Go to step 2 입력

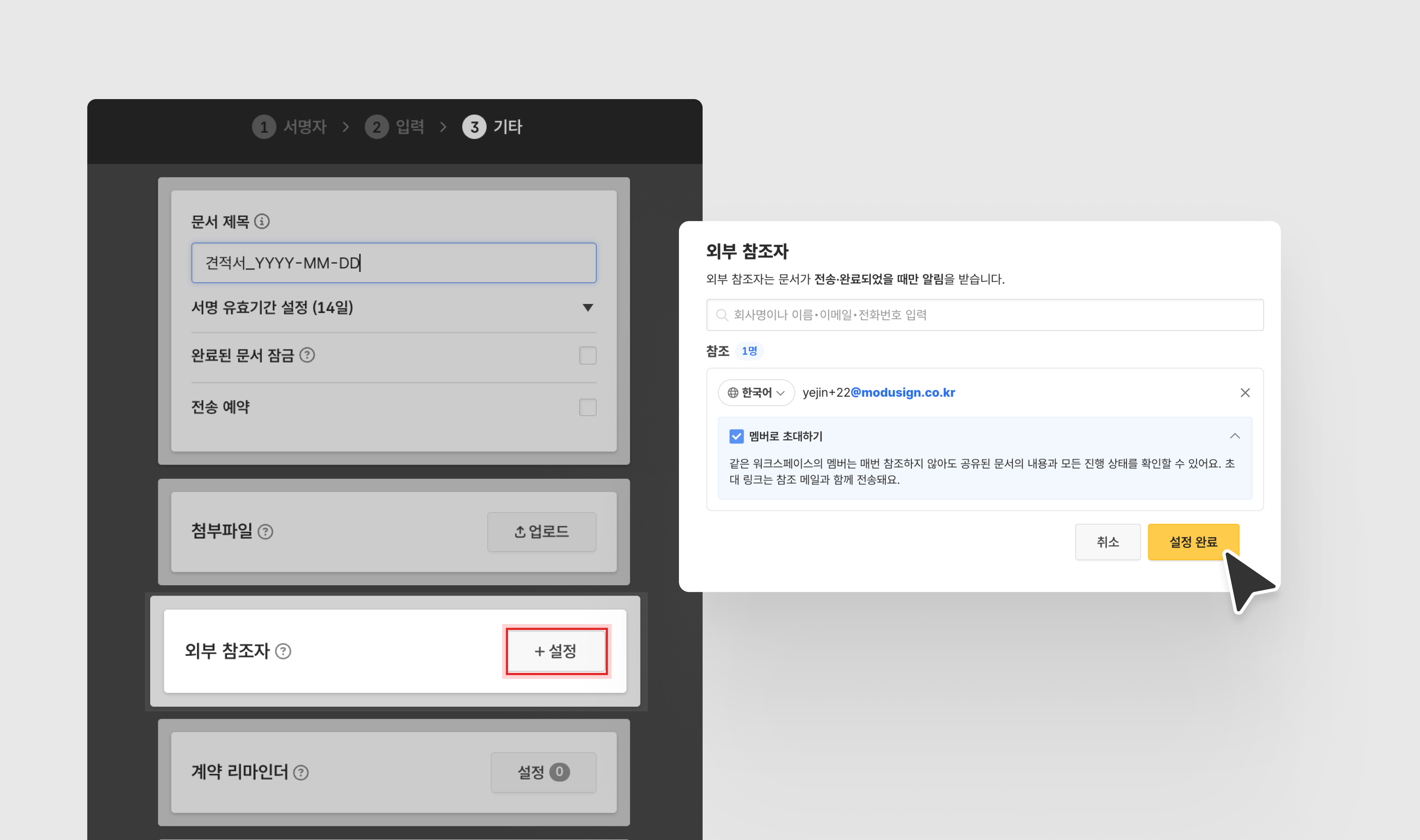(395, 127)
